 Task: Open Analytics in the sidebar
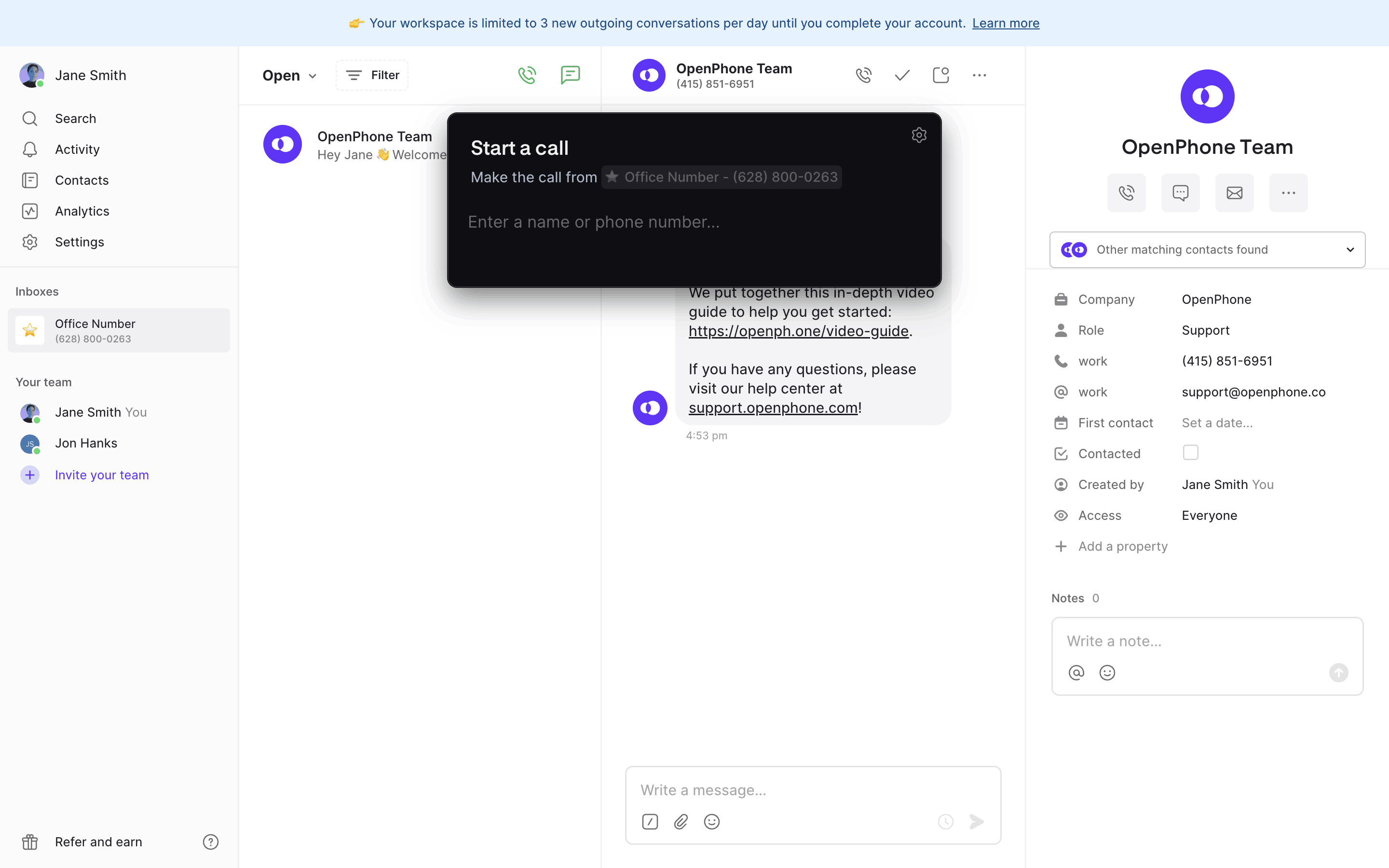point(82,211)
